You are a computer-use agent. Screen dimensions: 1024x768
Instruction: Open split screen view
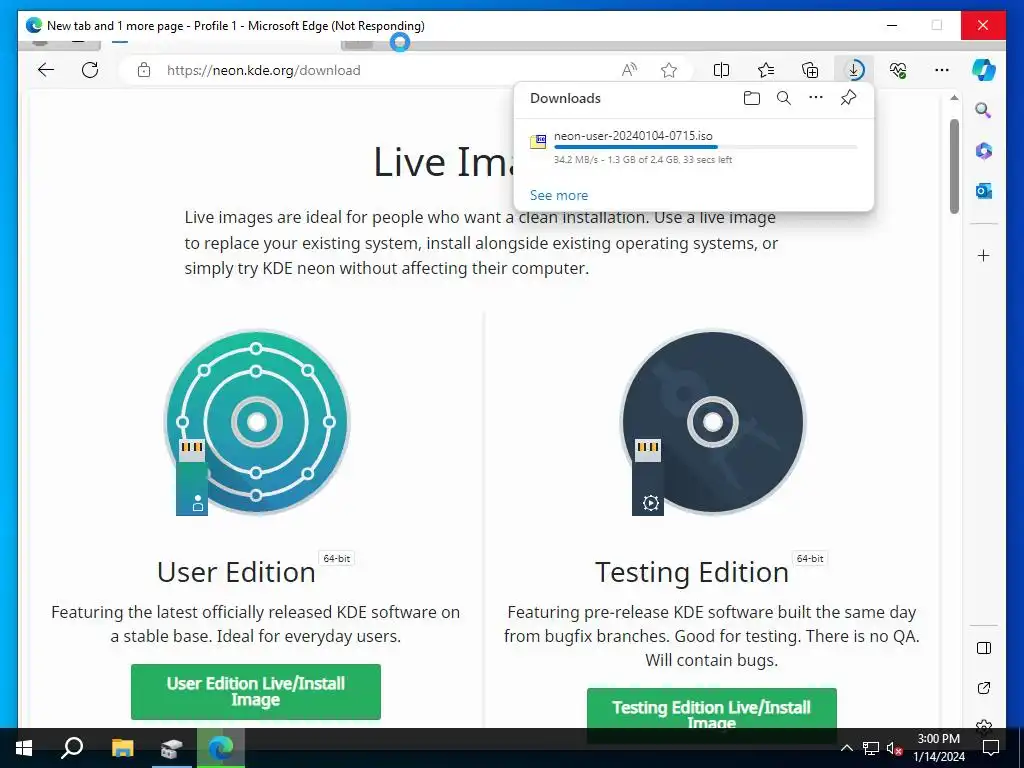(x=721, y=70)
